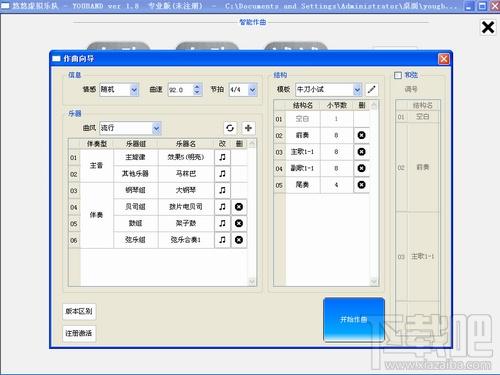
Task: Open the 曲风 music style dropdown
Action: (x=156, y=128)
